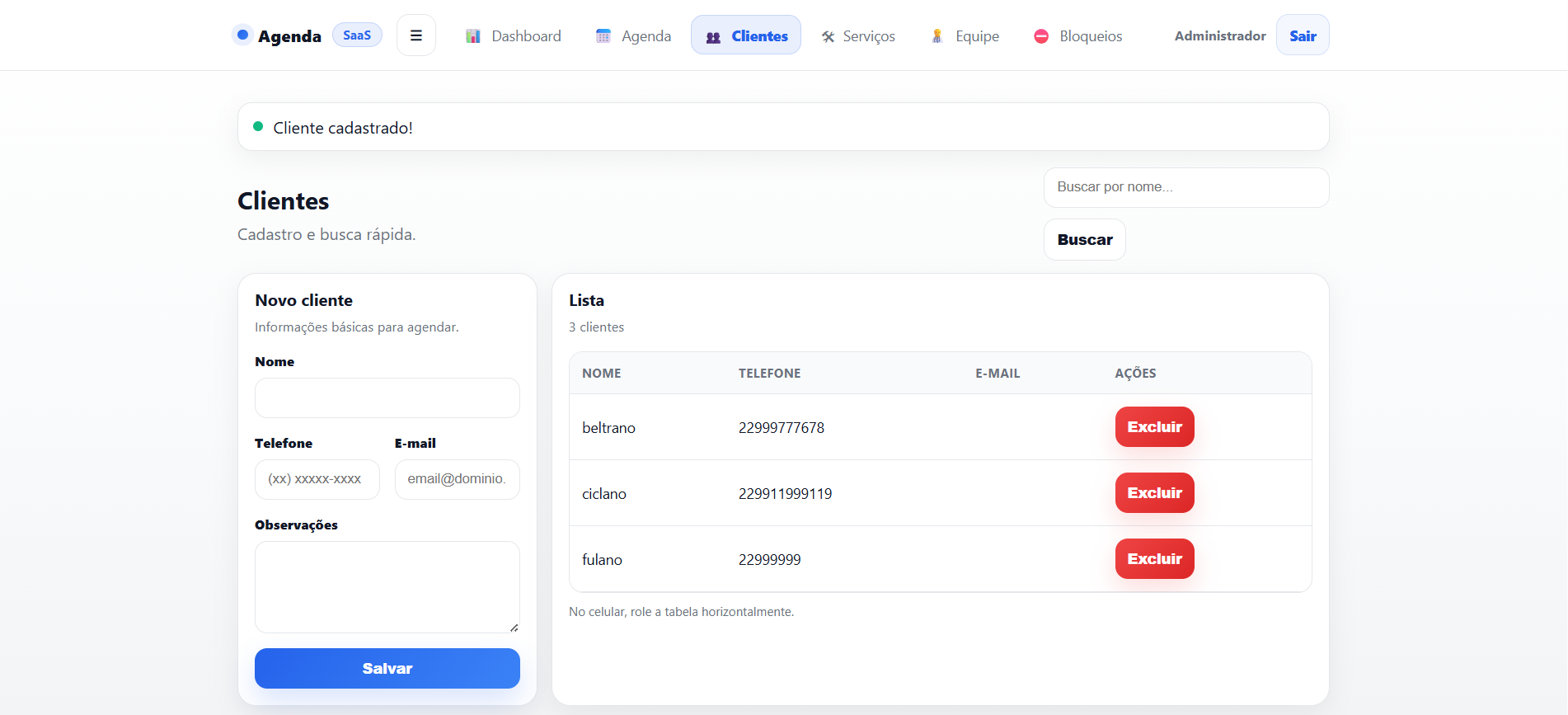
Task: Click into the Nome input field
Action: [387, 398]
